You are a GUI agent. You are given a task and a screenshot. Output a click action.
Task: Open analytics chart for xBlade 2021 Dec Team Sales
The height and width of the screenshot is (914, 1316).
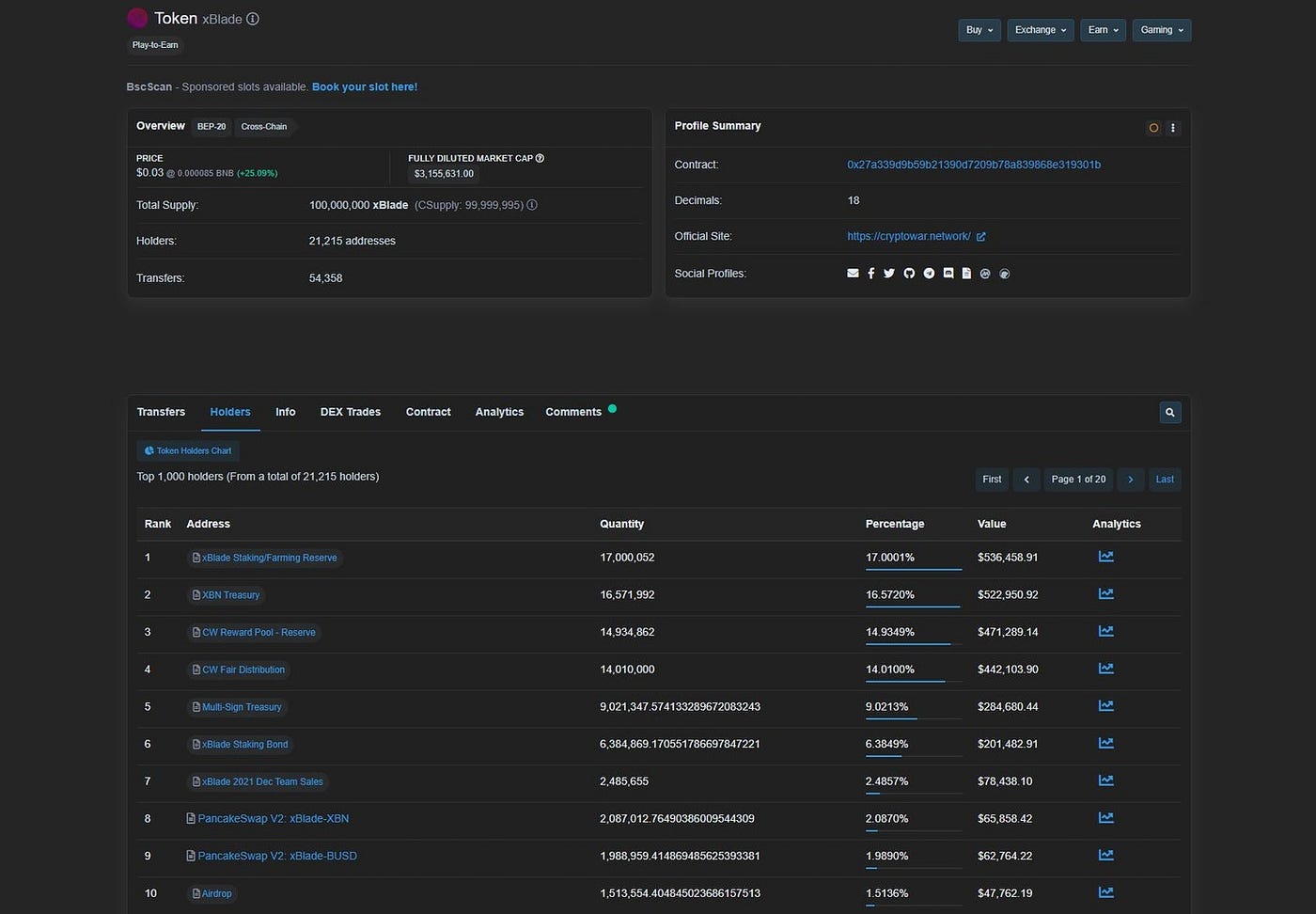click(1106, 780)
